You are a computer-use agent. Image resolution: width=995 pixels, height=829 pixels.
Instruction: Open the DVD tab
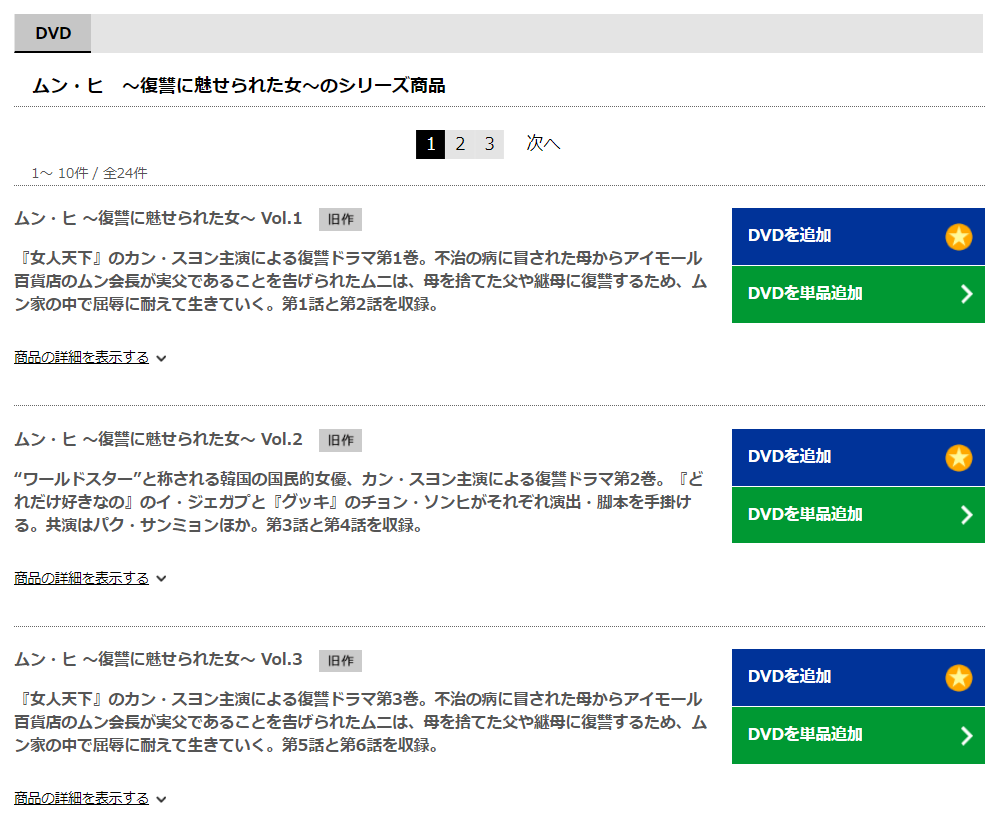point(53,33)
